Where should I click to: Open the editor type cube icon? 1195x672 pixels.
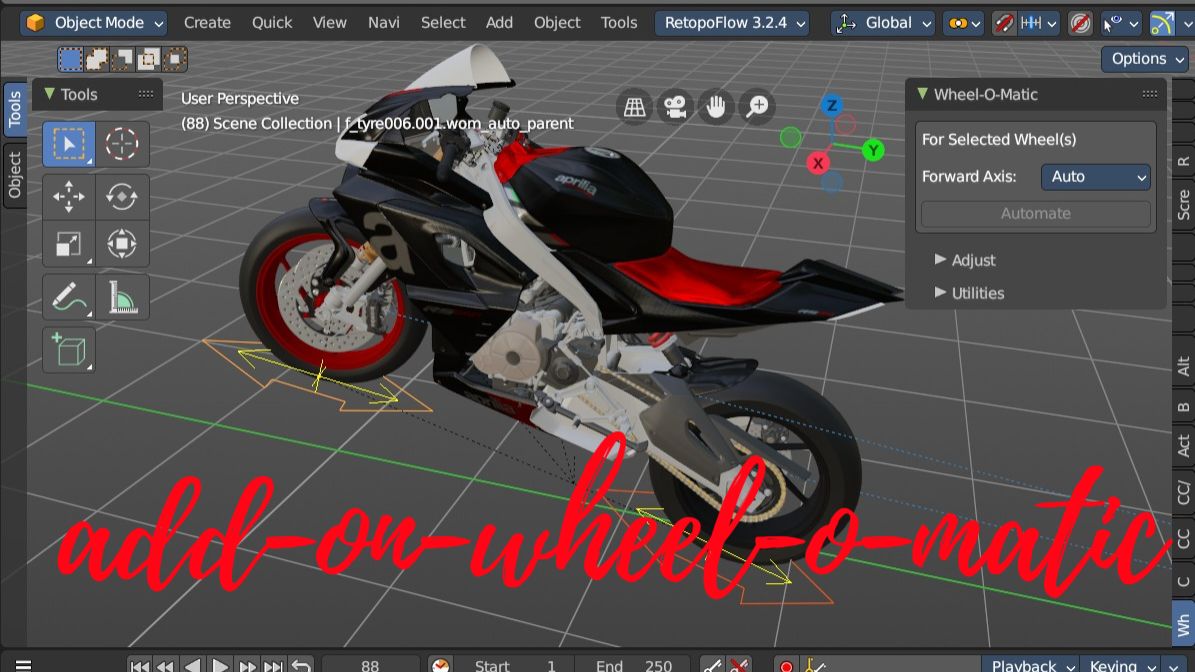35,23
